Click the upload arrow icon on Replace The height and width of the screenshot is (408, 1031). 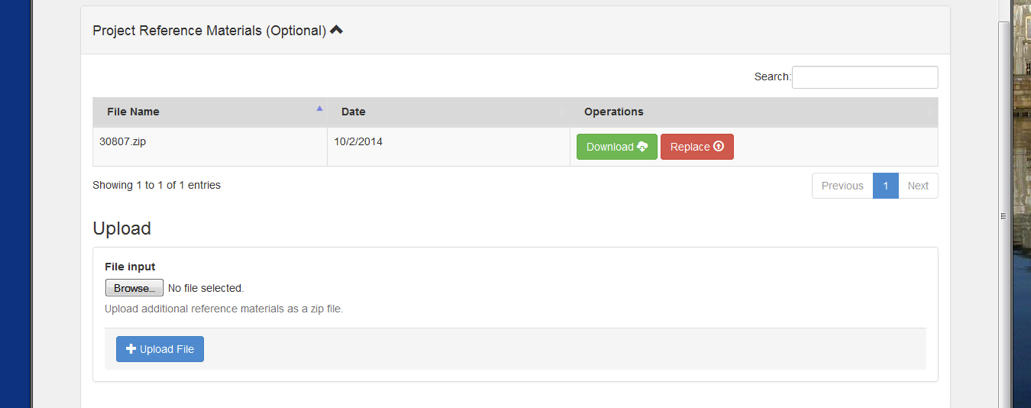718,147
